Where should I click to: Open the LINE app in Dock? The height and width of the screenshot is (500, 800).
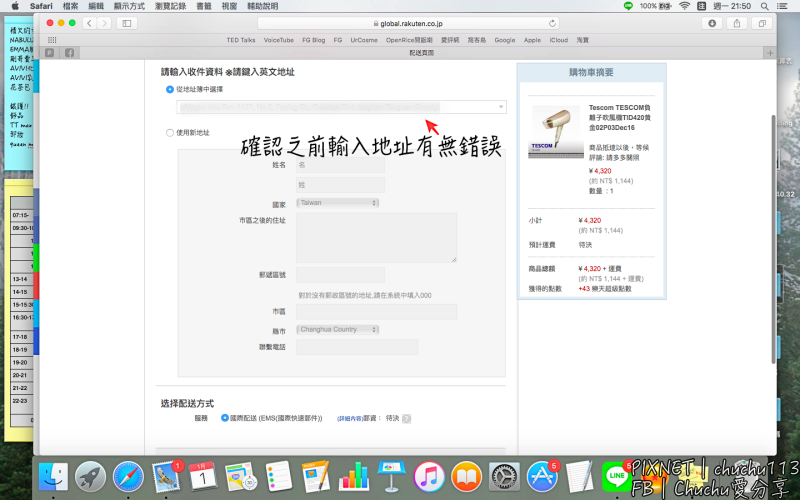tap(617, 476)
